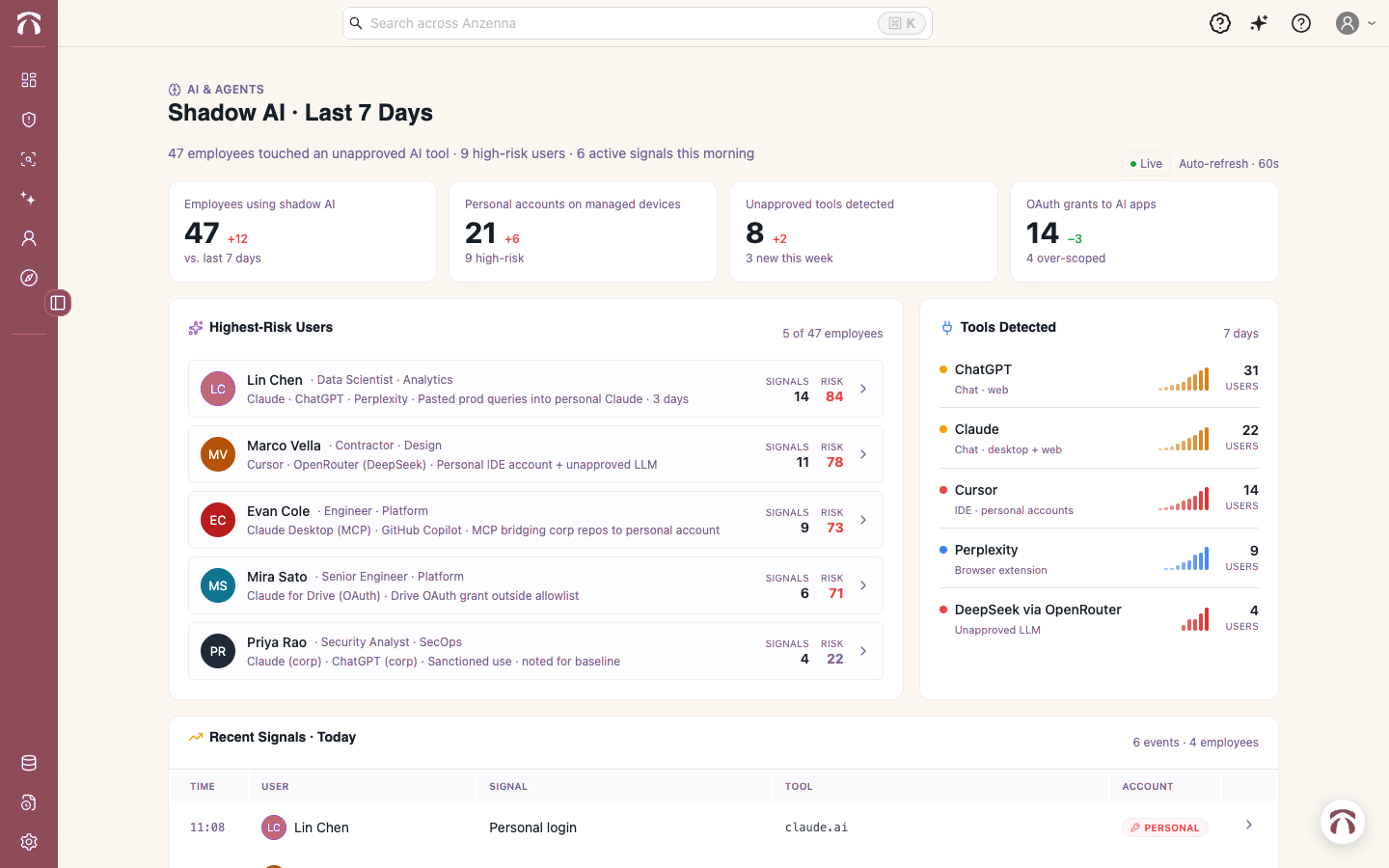1389x868 pixels.
Task: Open the integrations icon above settings
Action: (x=29, y=802)
